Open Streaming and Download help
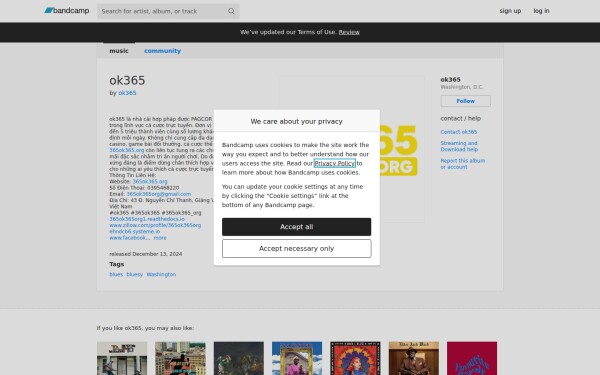The image size is (600, 375). pyautogui.click(x=459, y=146)
